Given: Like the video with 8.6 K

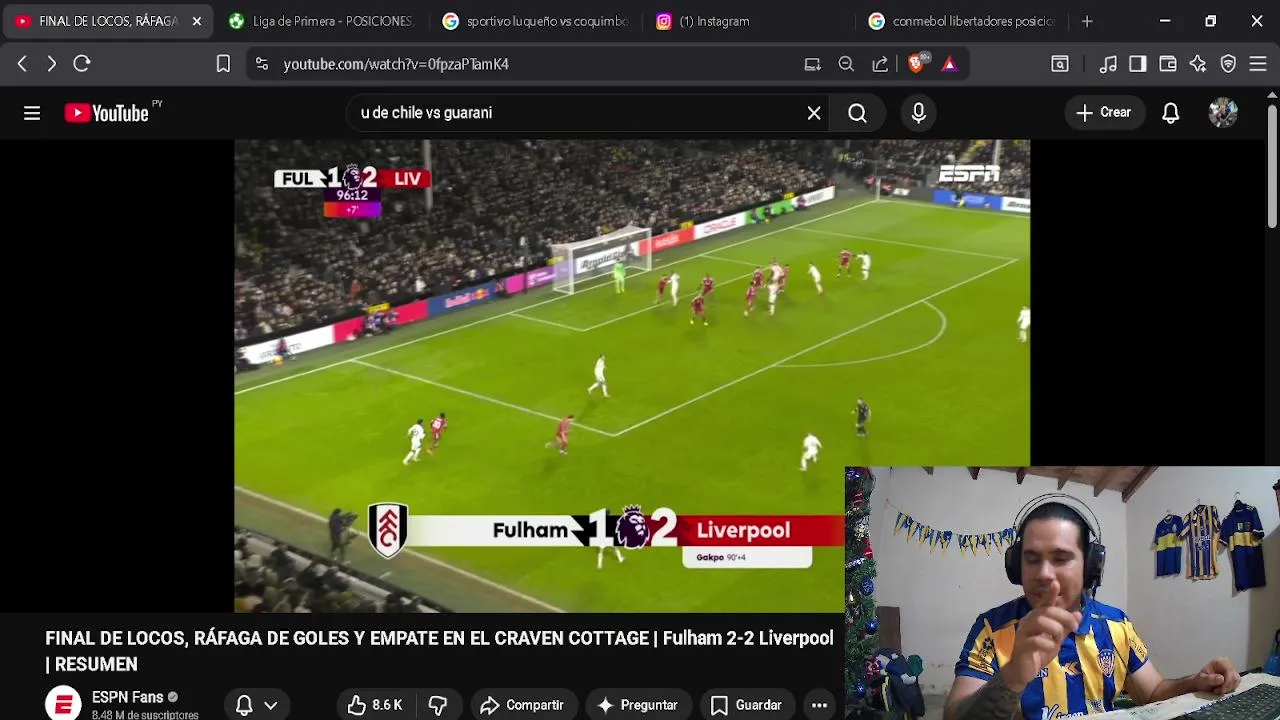Looking at the screenshot, I should (375, 705).
